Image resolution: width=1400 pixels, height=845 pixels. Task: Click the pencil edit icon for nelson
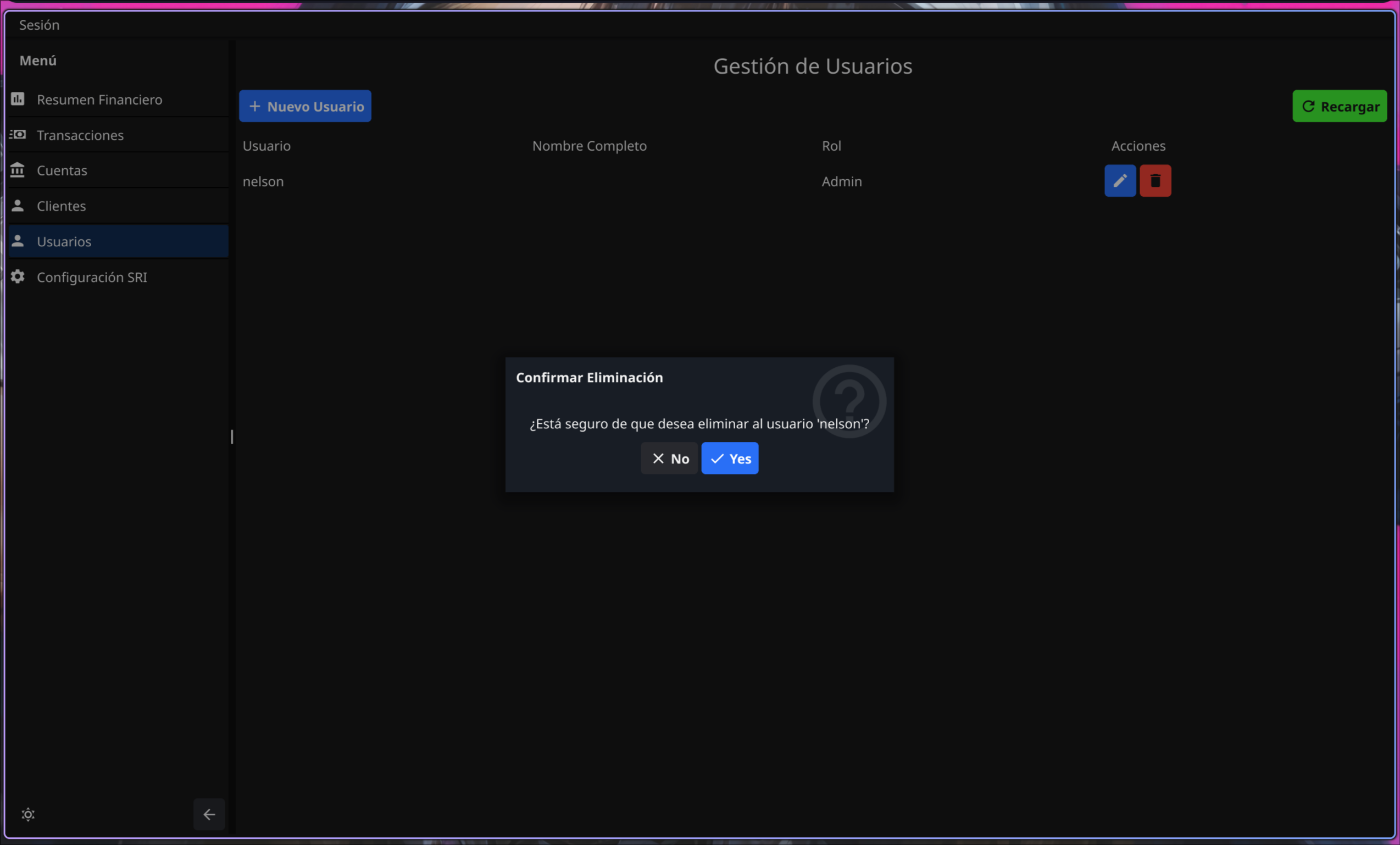pyautogui.click(x=1120, y=181)
